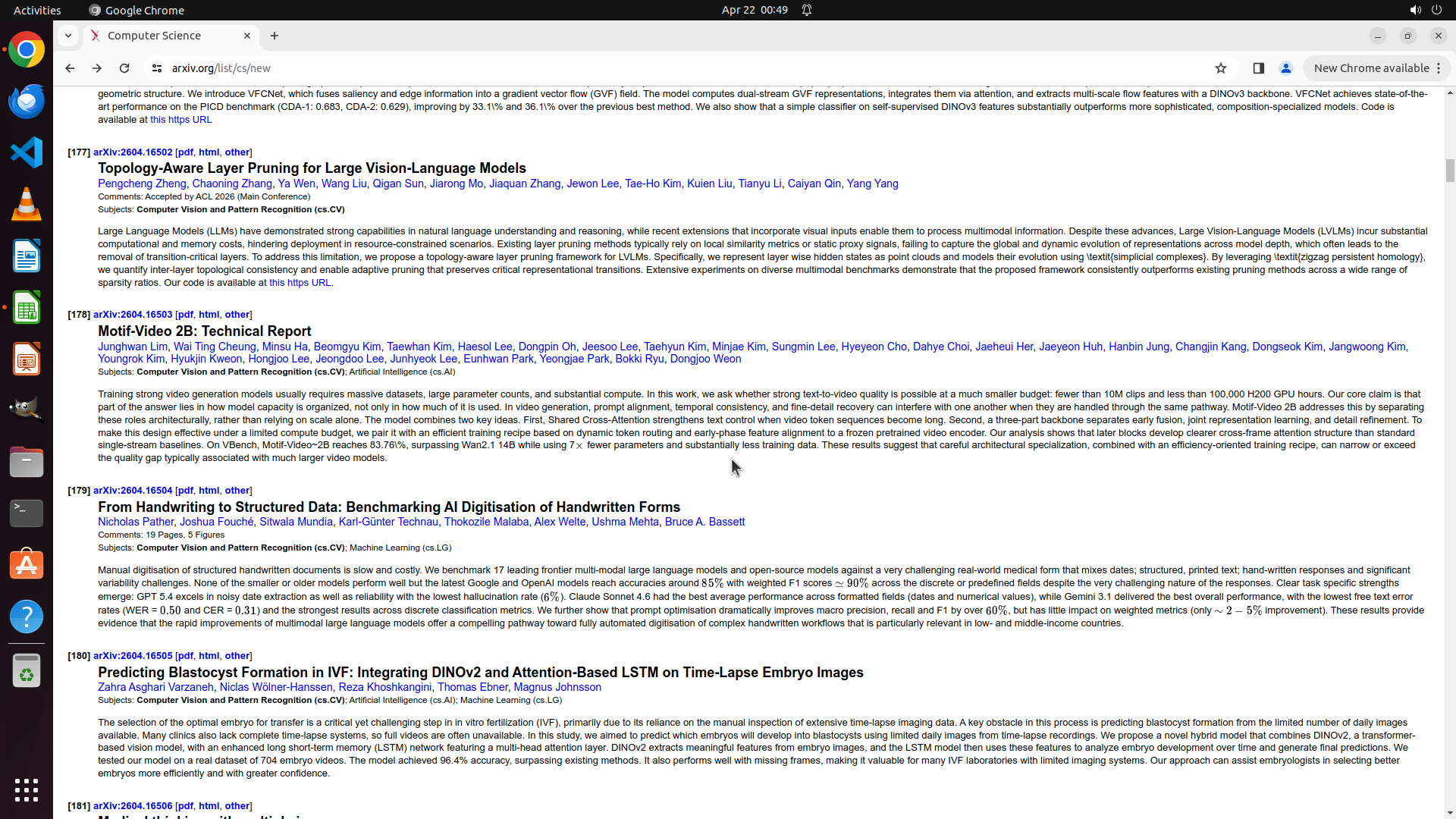
Task: Launch Visual Studio Code from dock
Action: tap(27, 152)
